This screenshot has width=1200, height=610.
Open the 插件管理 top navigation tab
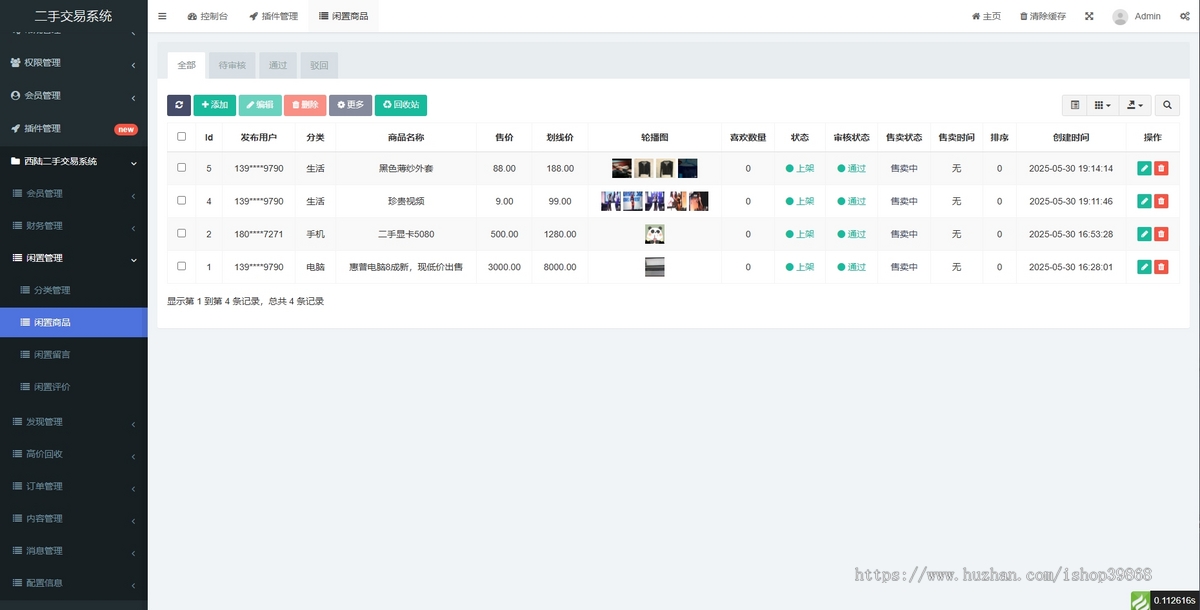pos(273,16)
